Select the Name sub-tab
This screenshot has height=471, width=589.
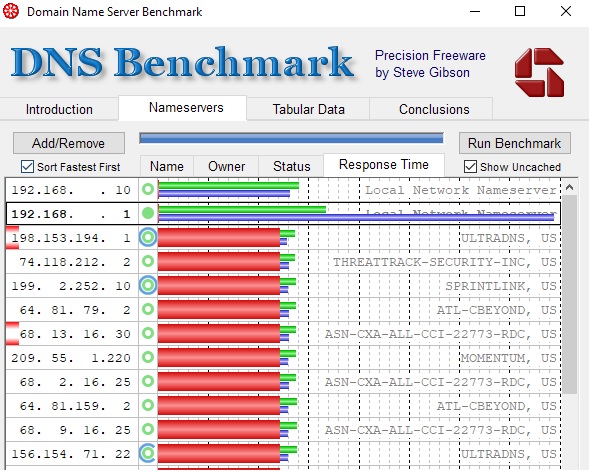pyautogui.click(x=167, y=166)
